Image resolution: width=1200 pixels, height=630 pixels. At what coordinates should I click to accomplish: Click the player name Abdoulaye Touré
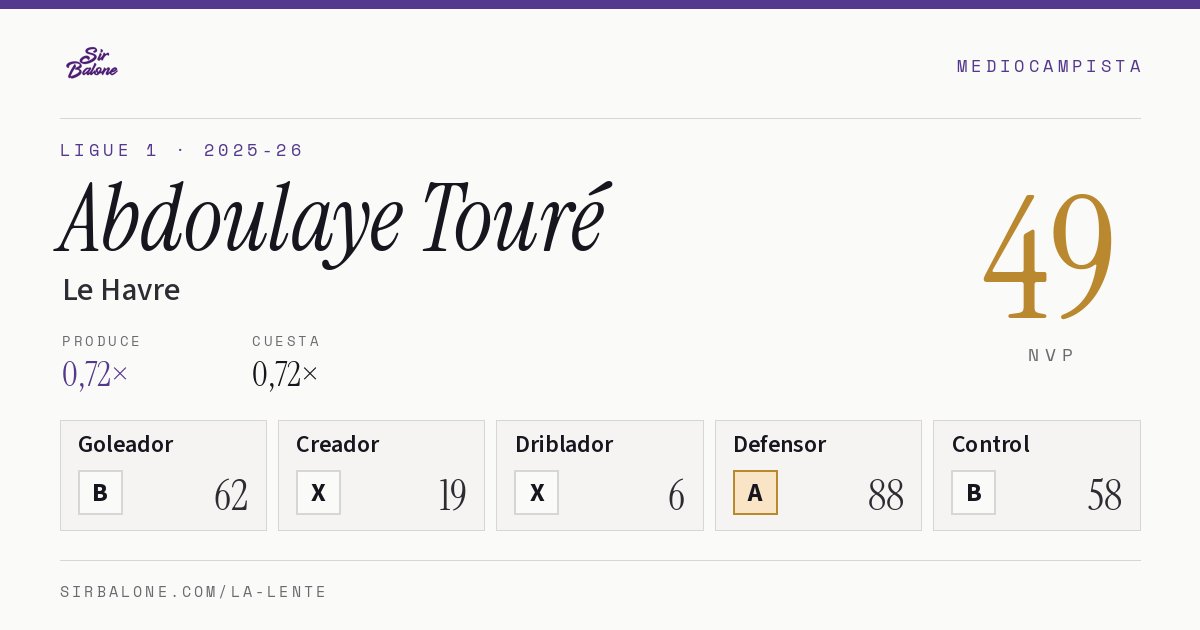(333, 220)
